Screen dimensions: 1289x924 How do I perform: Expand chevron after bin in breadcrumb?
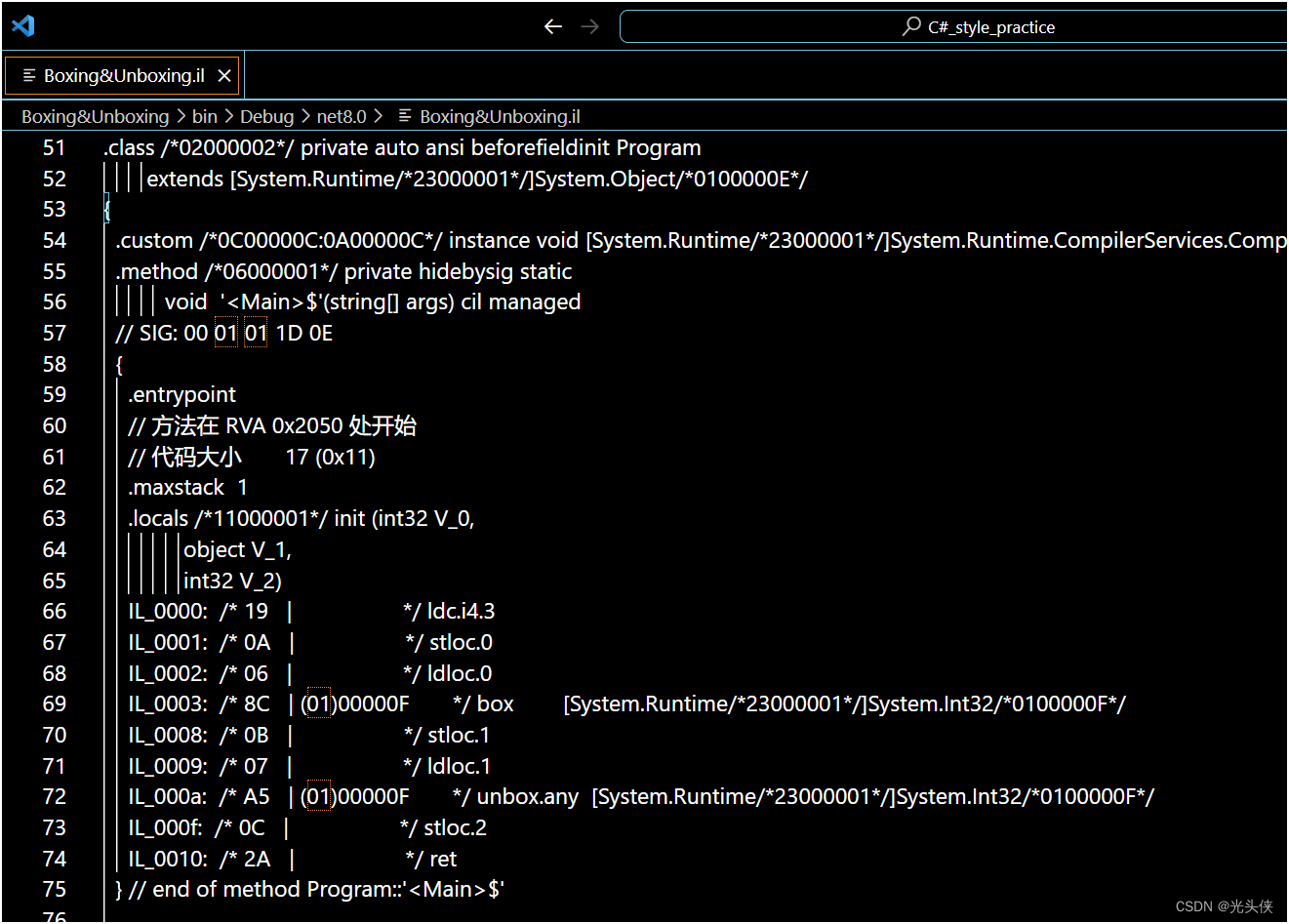point(229,116)
